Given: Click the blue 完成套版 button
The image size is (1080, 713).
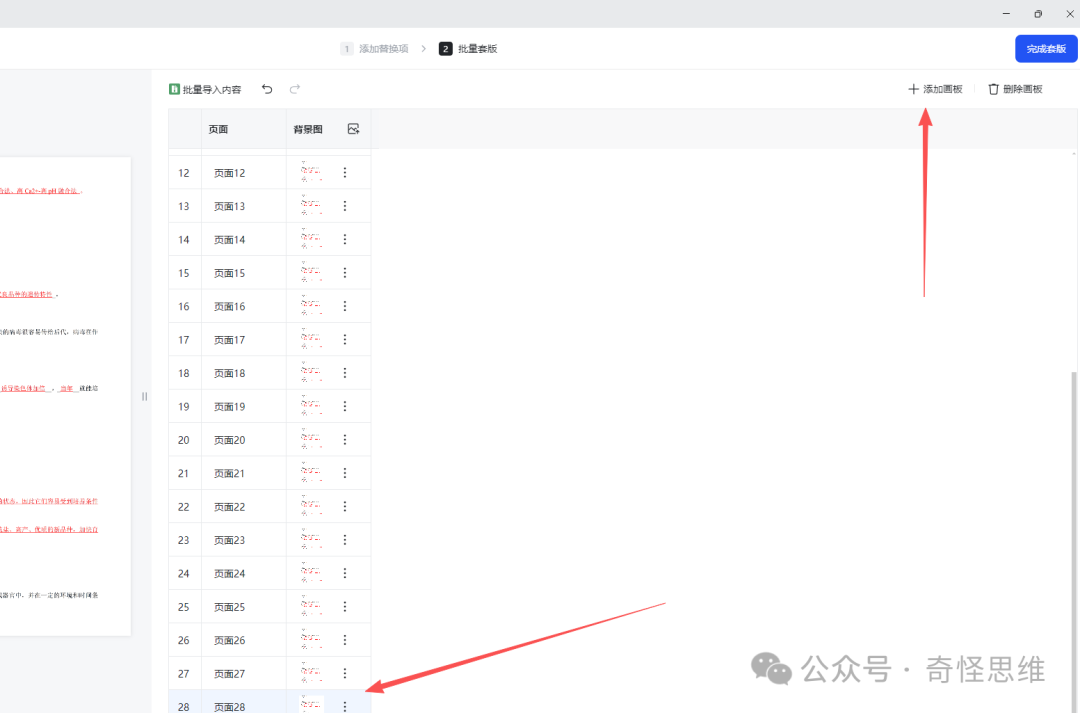Looking at the screenshot, I should click(x=1046, y=49).
